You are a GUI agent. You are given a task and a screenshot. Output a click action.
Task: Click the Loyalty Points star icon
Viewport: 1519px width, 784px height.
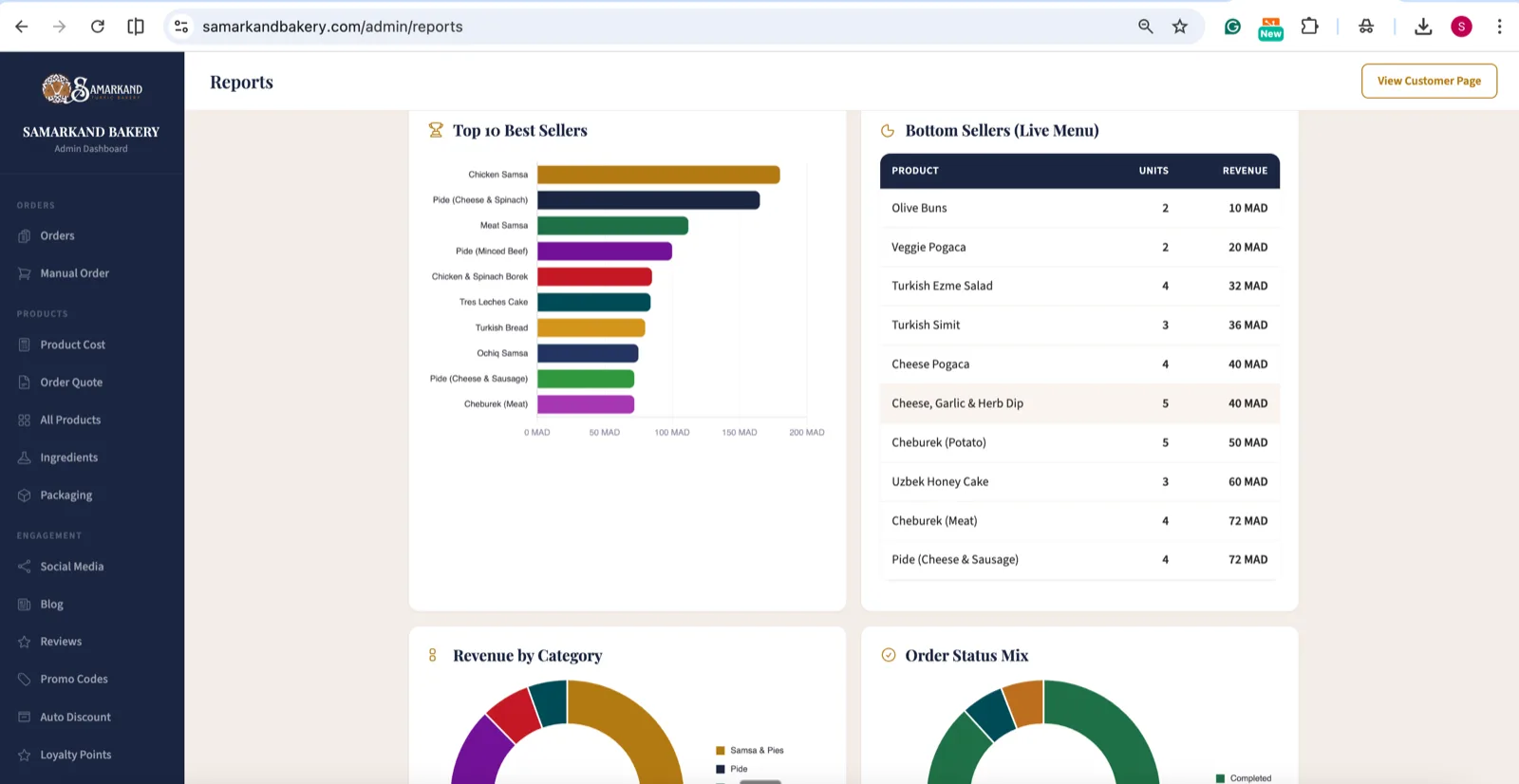point(25,755)
